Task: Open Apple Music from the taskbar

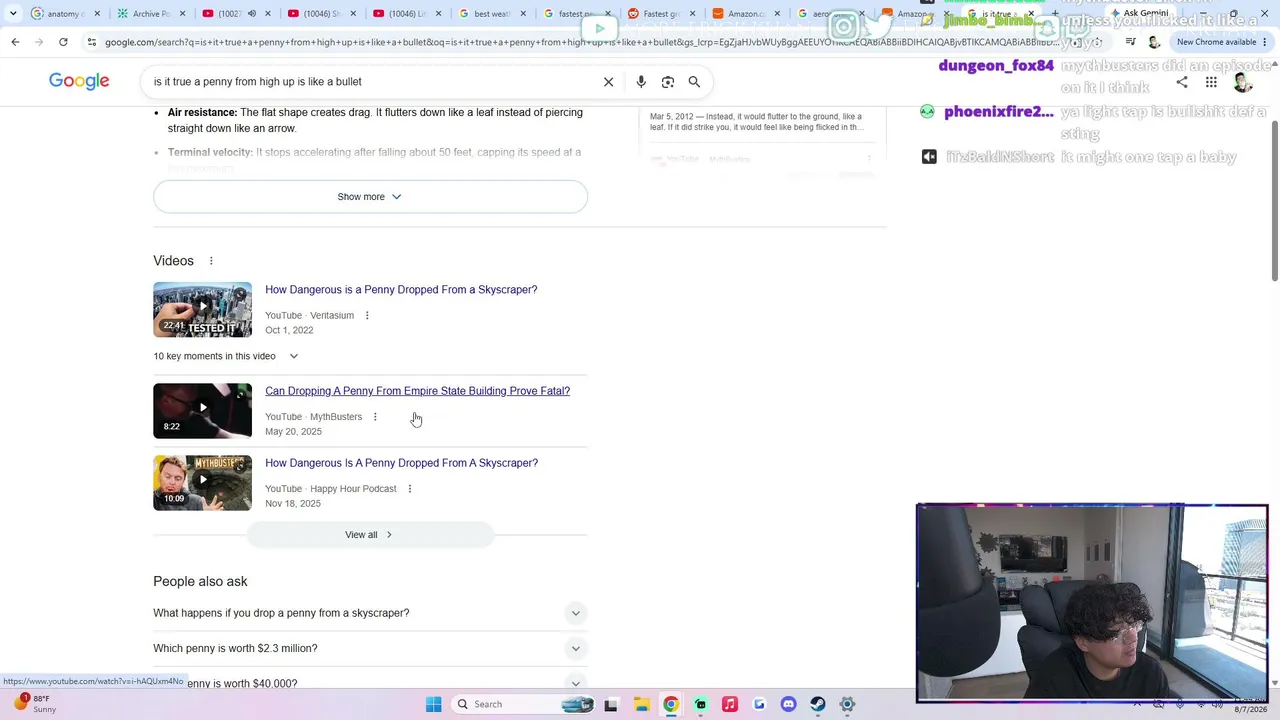Action: (x=730, y=704)
